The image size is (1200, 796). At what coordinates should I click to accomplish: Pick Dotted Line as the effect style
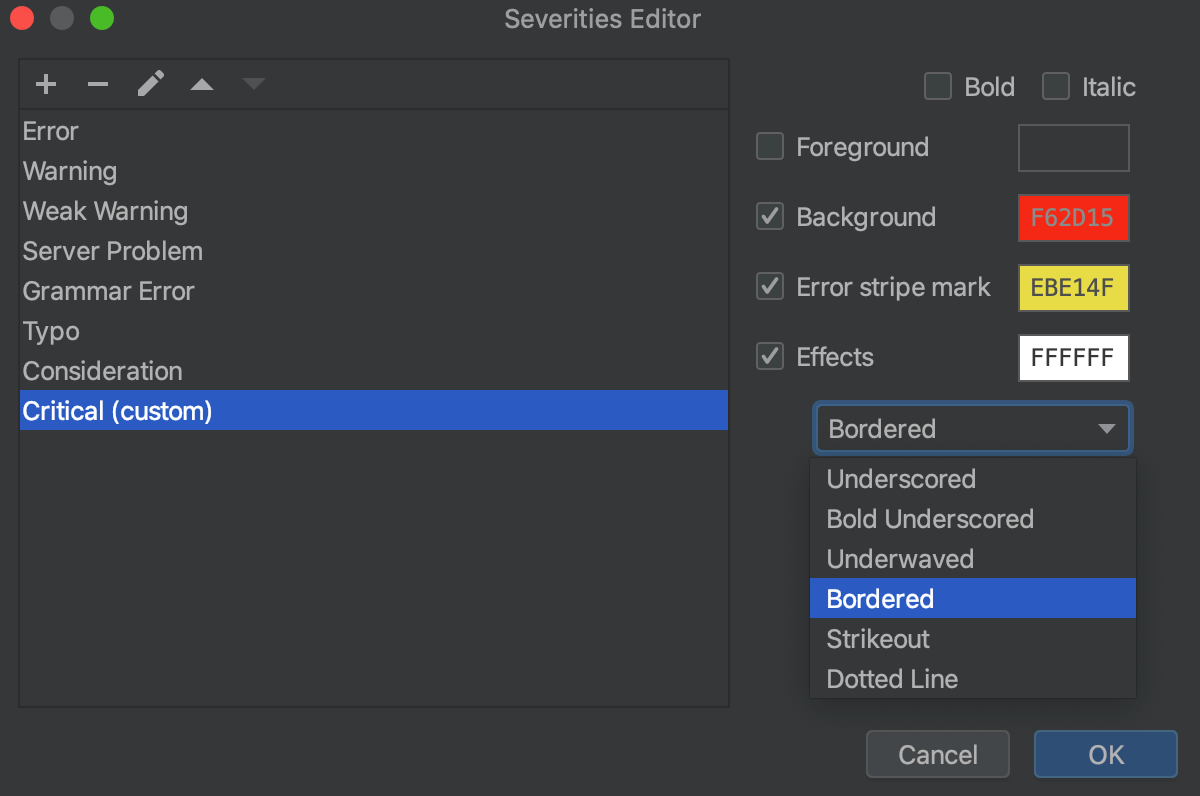pos(891,679)
